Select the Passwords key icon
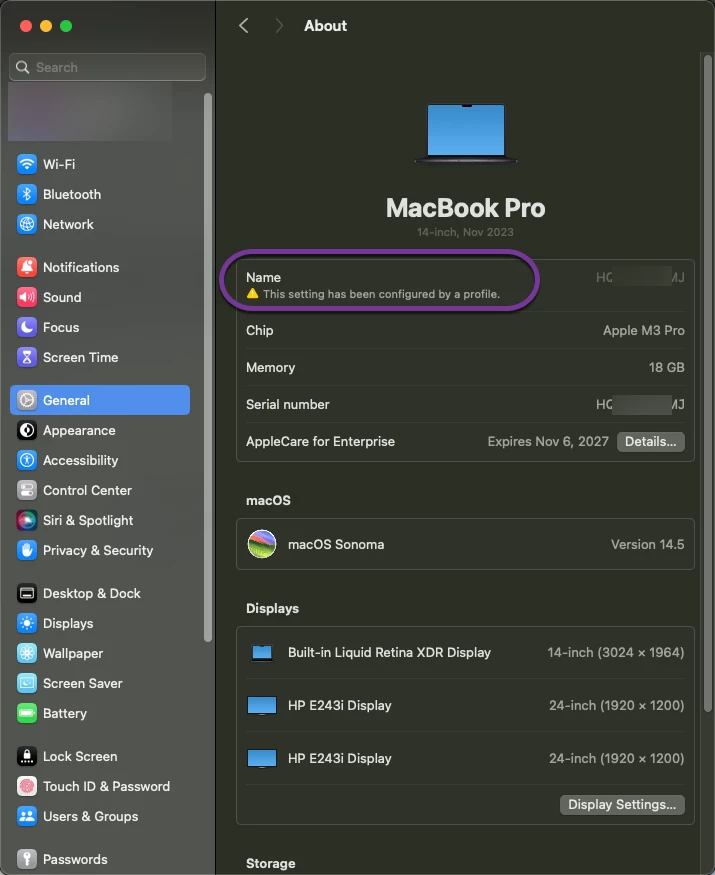 click(x=27, y=859)
